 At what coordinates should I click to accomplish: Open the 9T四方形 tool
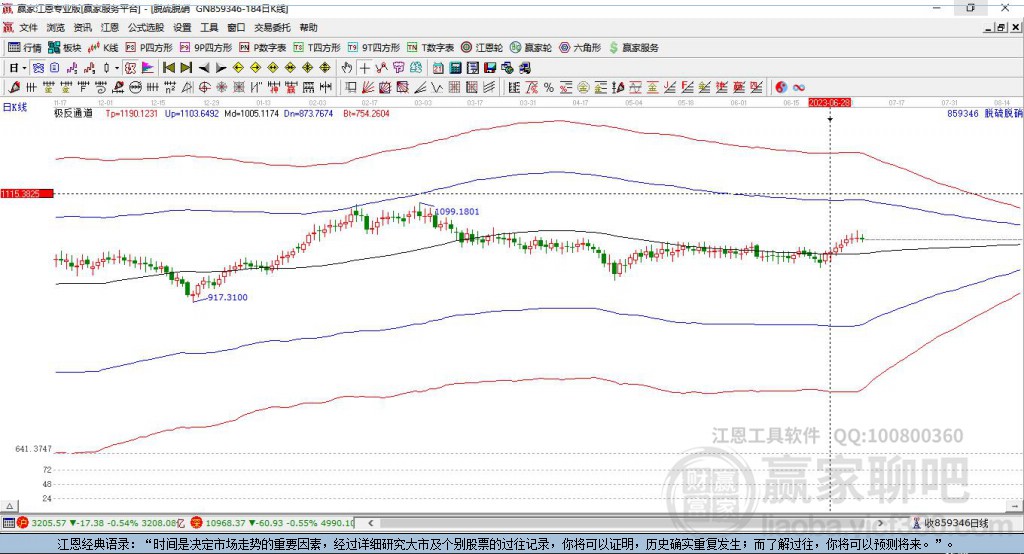[374, 48]
